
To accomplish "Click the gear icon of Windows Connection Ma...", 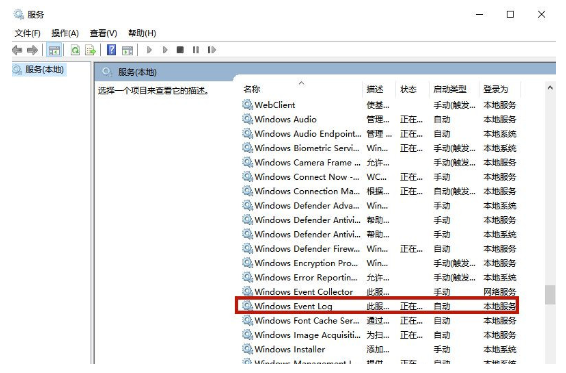I will click(247, 191).
